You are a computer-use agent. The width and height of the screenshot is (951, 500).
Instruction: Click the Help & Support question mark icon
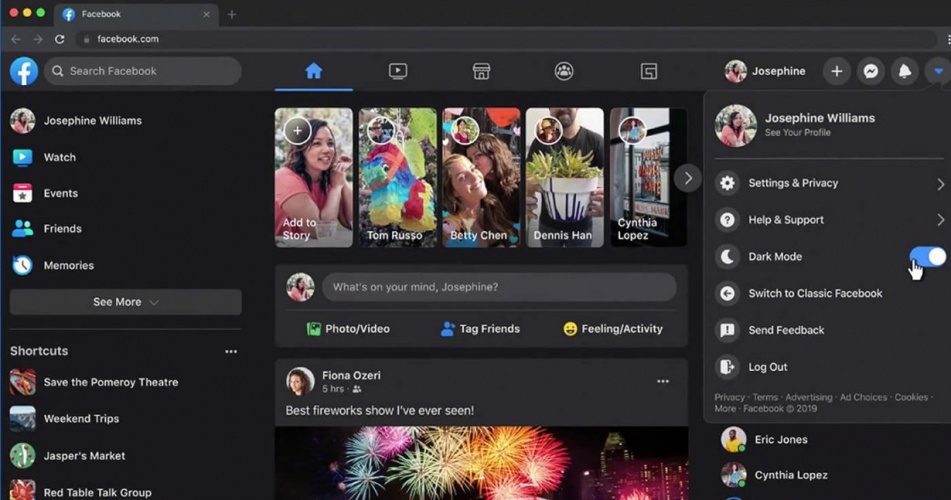(x=727, y=220)
